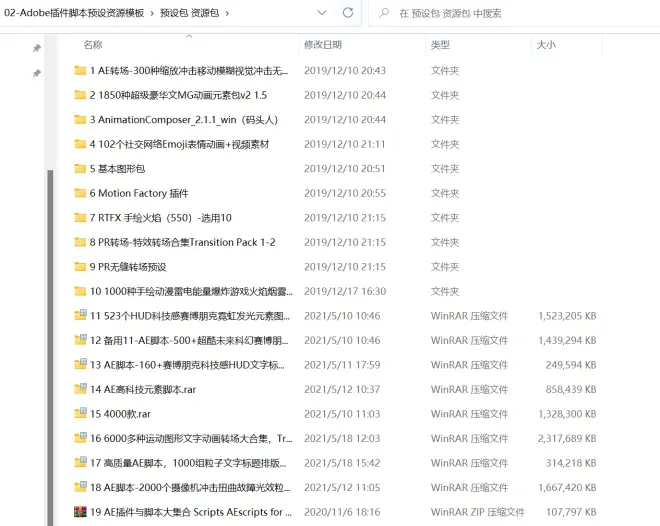
Task: Click archive icon beside '15 4000款.rar'
Action: (80, 413)
